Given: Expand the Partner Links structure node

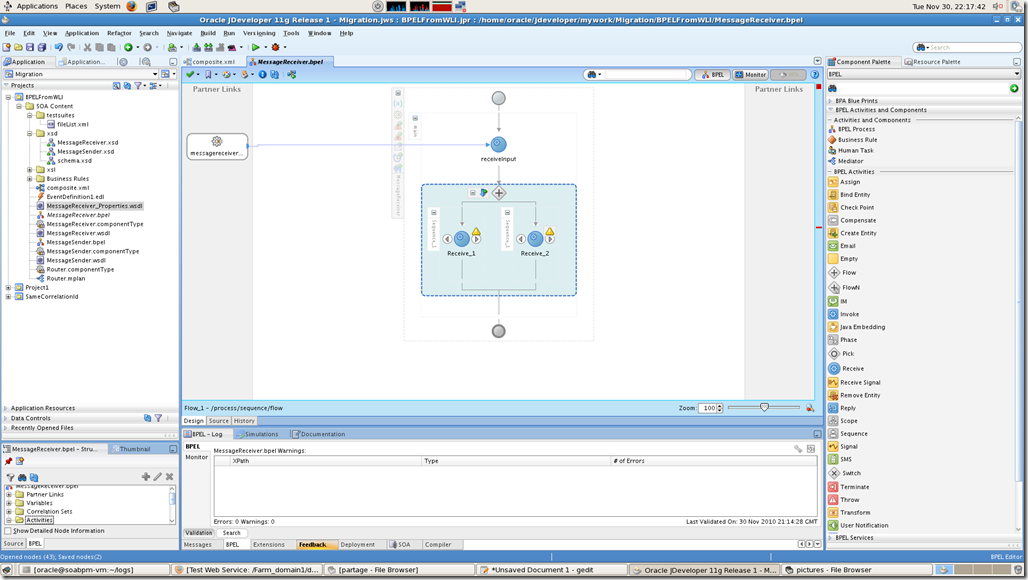Looking at the screenshot, I should point(9,495).
